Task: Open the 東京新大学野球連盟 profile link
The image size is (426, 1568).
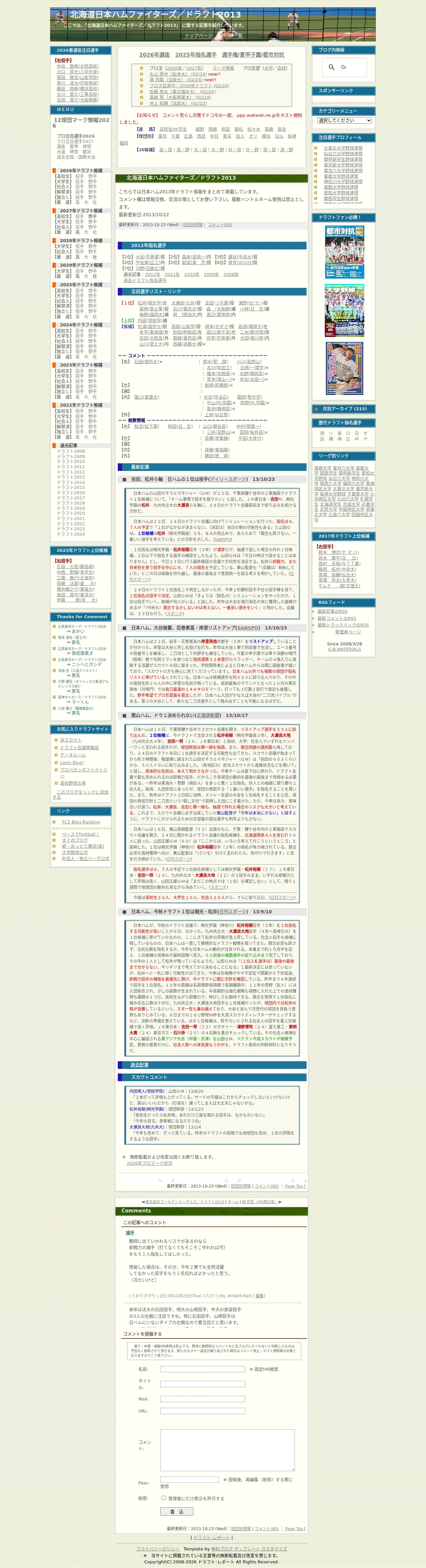Action: tap(343, 165)
